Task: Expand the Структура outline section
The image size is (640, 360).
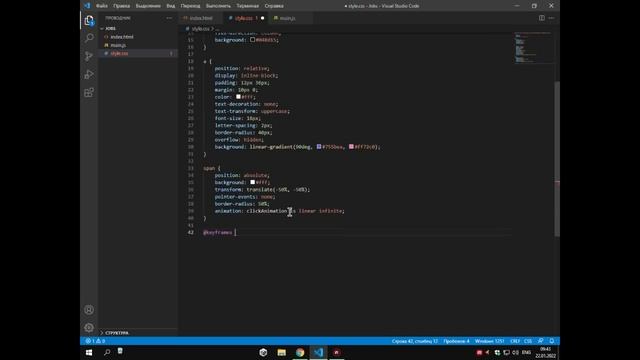Action: [117, 333]
